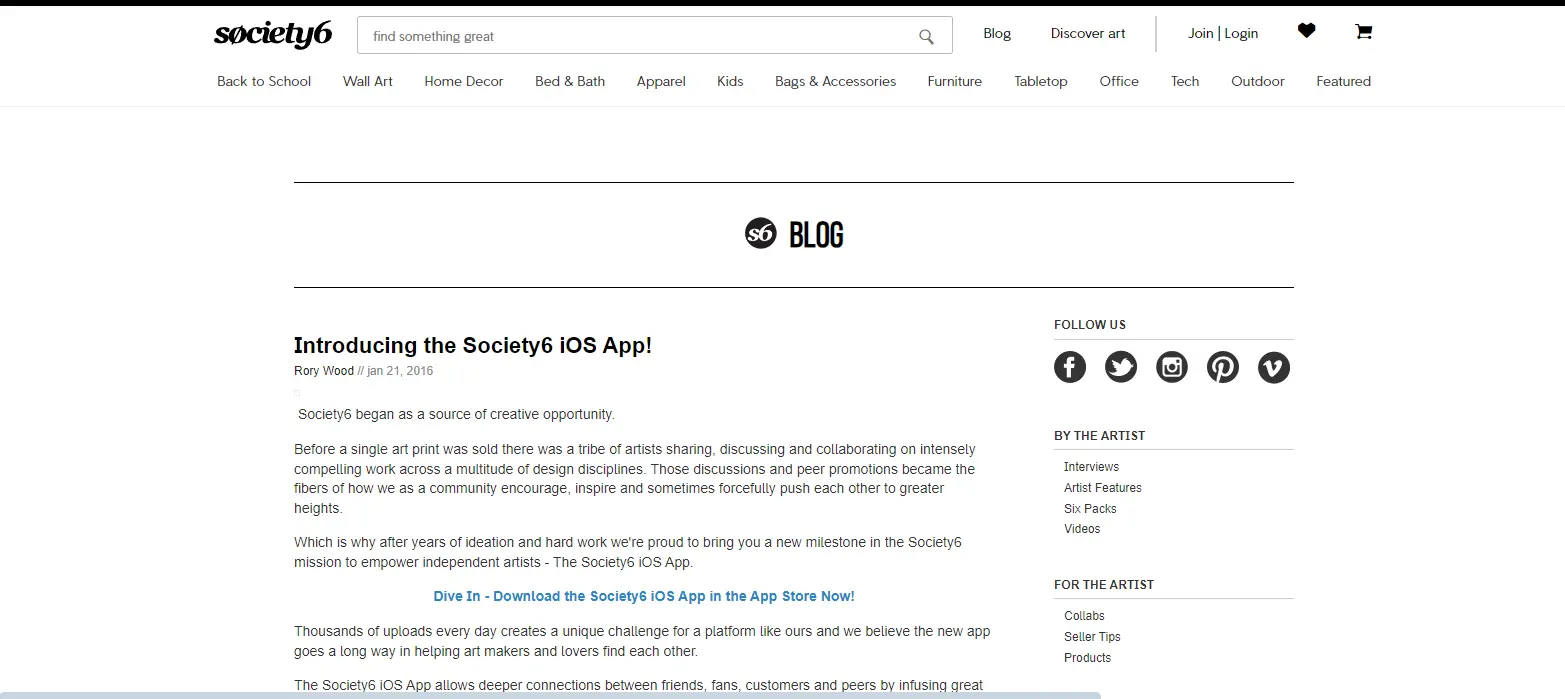
Task: Open the Pinterest follow icon
Action: coord(1223,367)
